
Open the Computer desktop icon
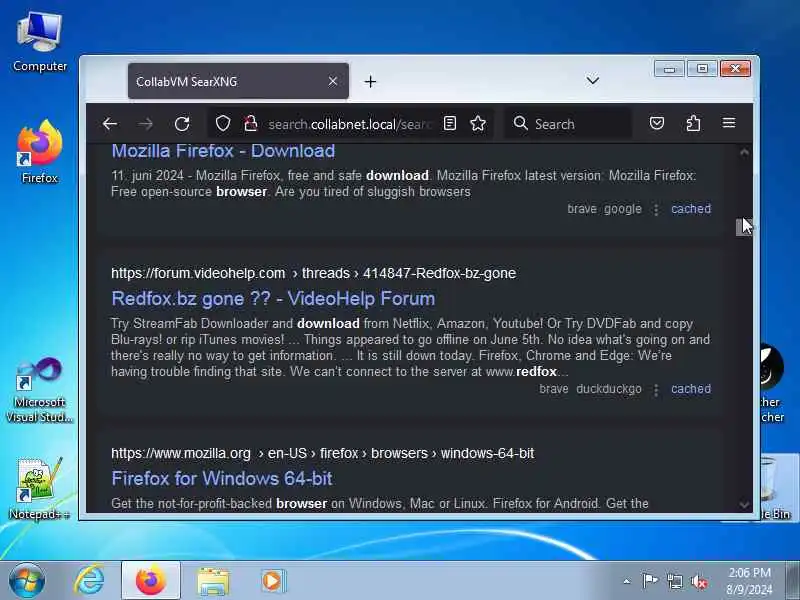[x=40, y=42]
